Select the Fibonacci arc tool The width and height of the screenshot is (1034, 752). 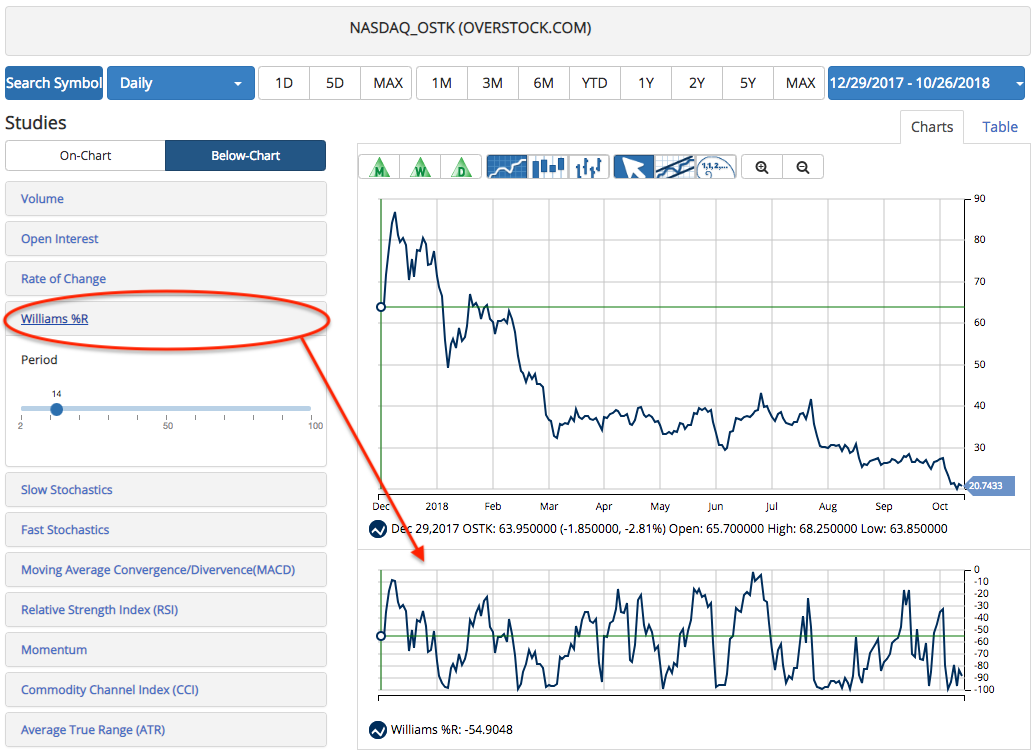pos(716,167)
